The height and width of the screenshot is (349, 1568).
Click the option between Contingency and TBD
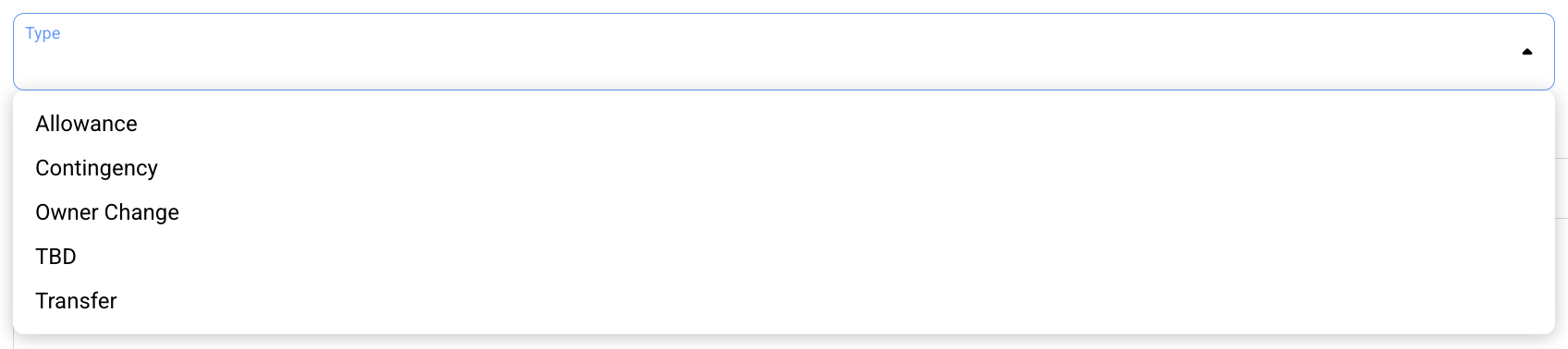coord(784,212)
